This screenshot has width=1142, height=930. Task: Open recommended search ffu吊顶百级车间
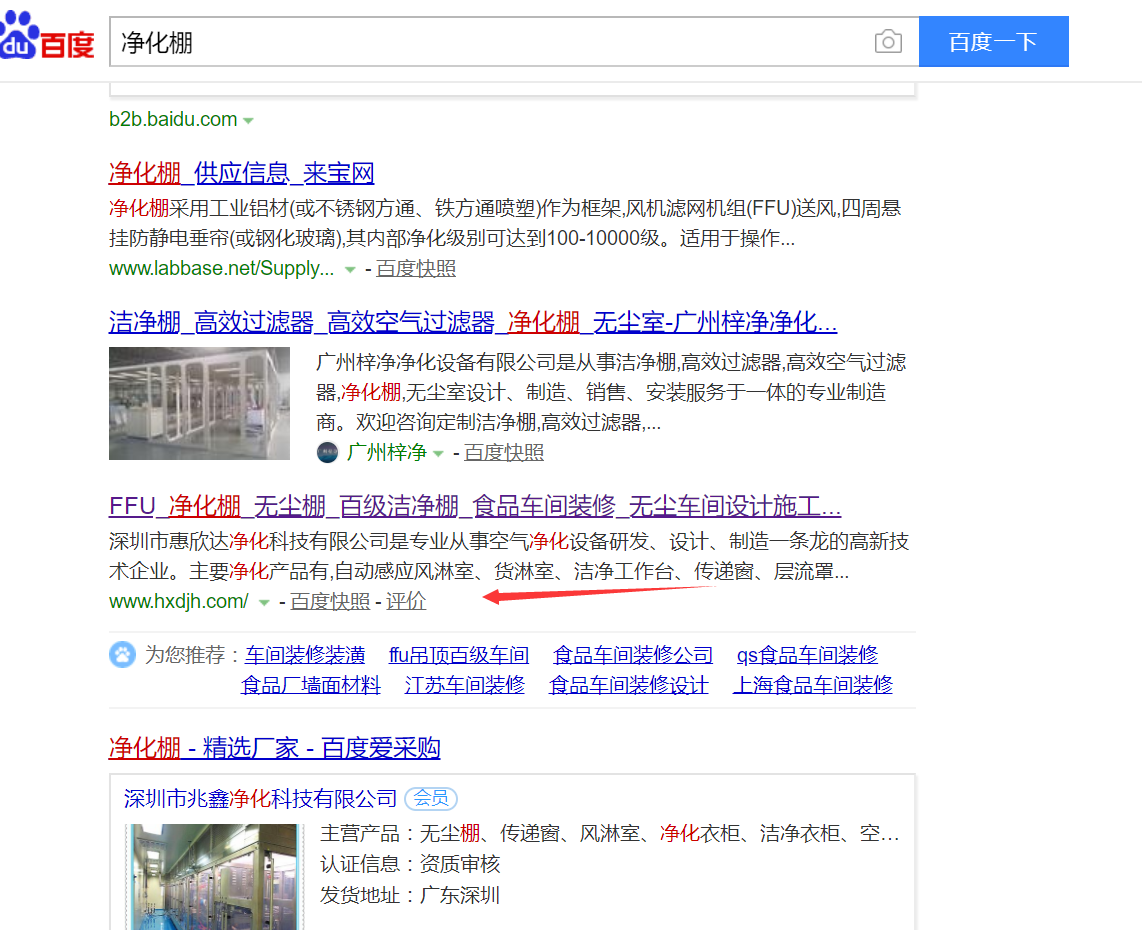(459, 655)
